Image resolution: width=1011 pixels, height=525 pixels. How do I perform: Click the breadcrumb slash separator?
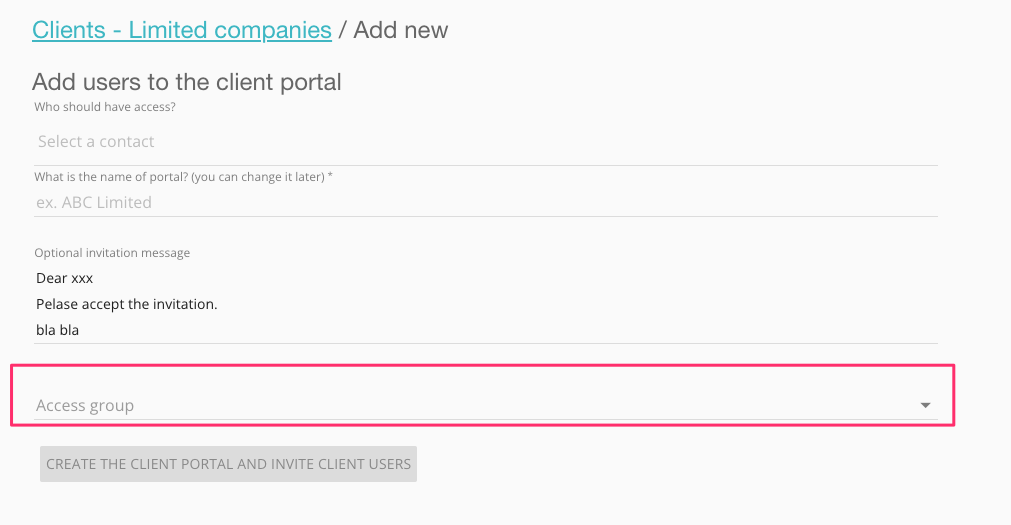(343, 30)
